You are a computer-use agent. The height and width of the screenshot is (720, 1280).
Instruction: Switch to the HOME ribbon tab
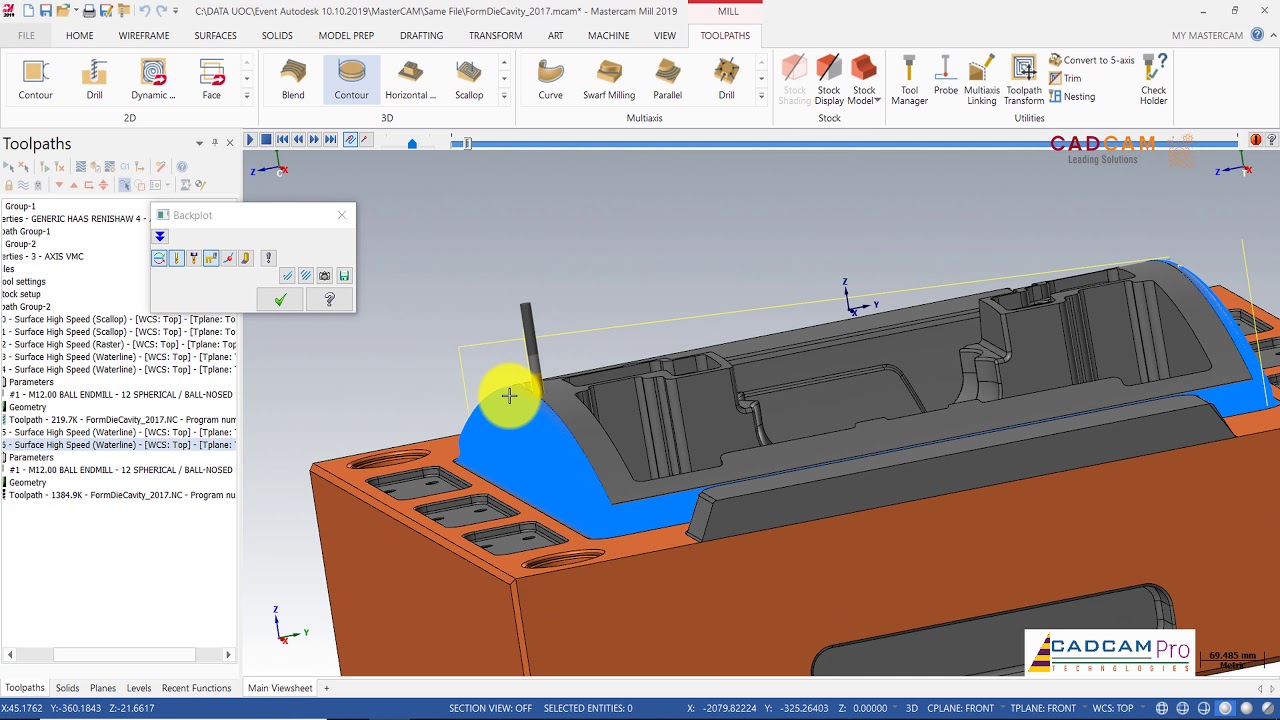click(x=79, y=35)
